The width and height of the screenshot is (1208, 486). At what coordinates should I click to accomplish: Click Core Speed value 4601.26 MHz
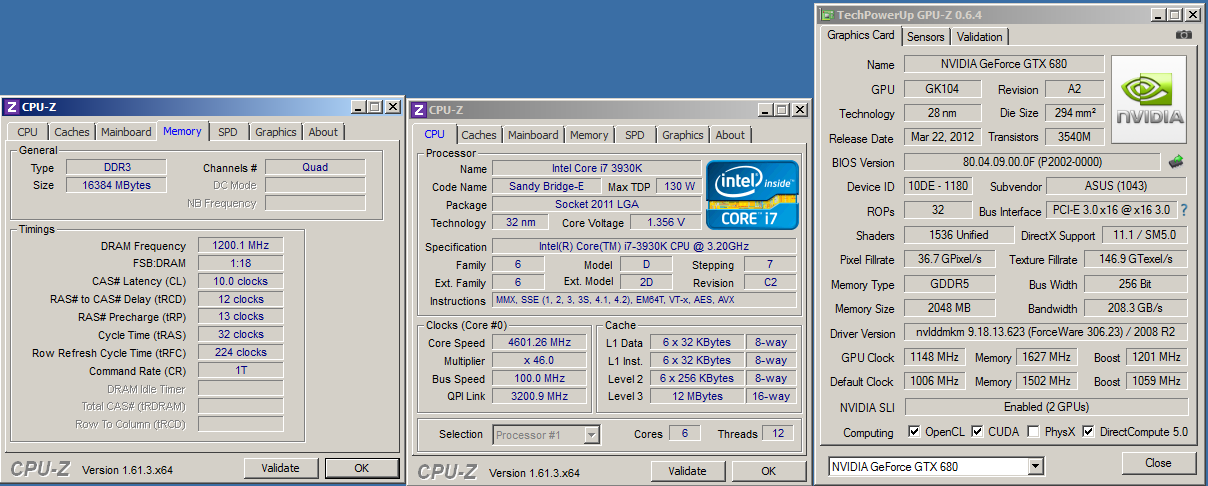coord(540,343)
